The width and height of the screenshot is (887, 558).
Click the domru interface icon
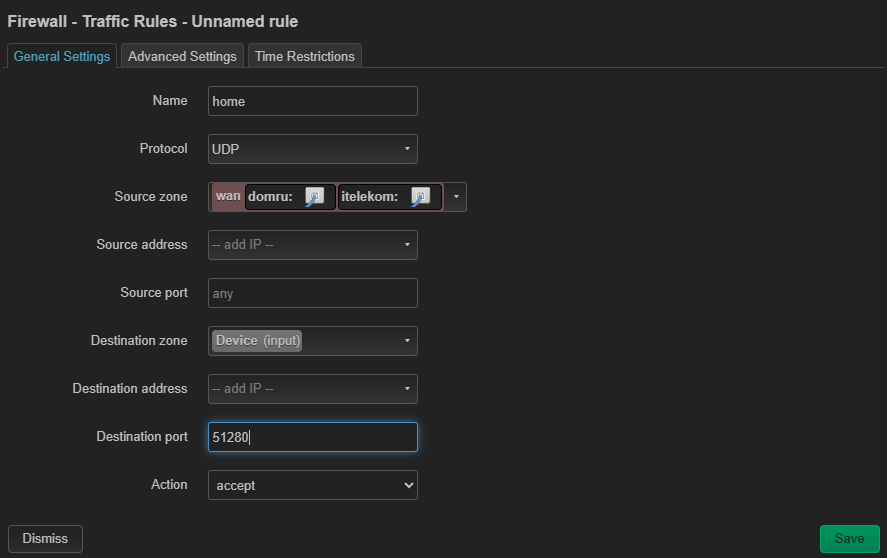coord(315,197)
